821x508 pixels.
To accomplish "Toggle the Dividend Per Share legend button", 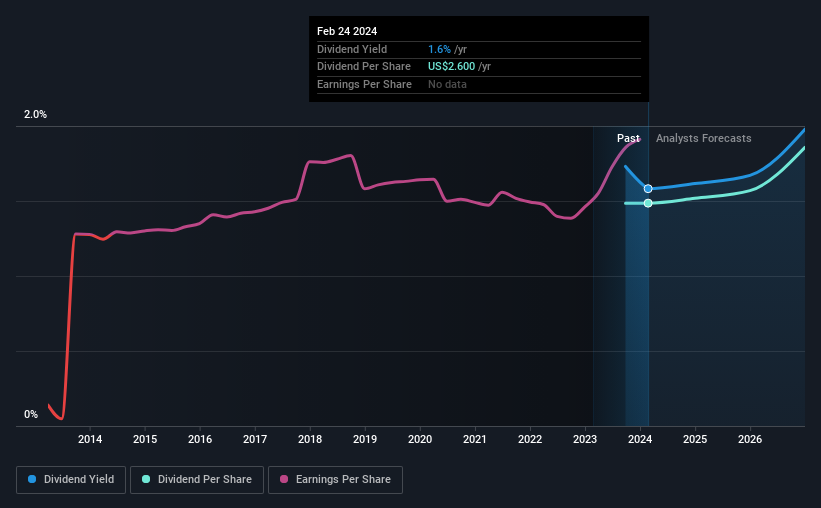I will click(x=197, y=480).
